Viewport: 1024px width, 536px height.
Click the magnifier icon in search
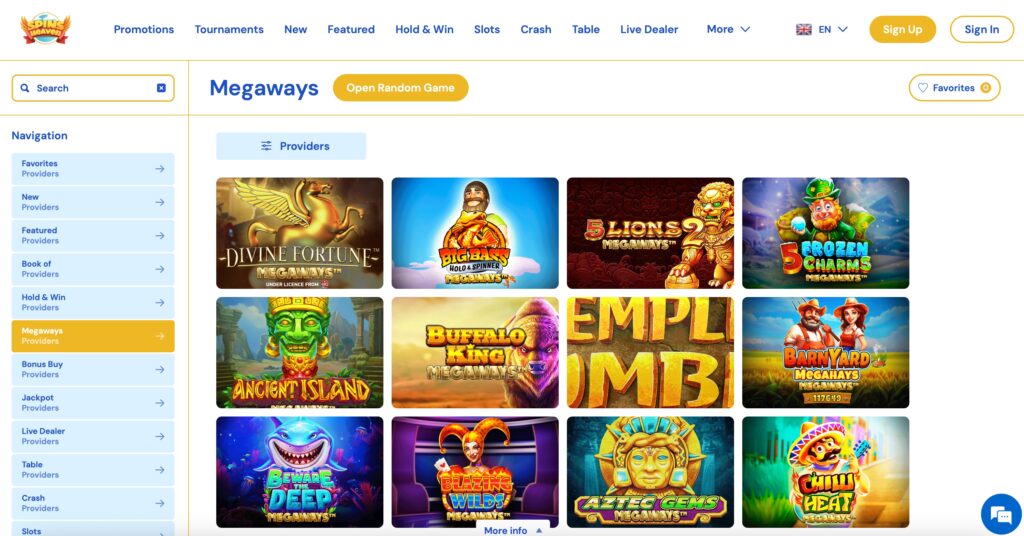25,88
